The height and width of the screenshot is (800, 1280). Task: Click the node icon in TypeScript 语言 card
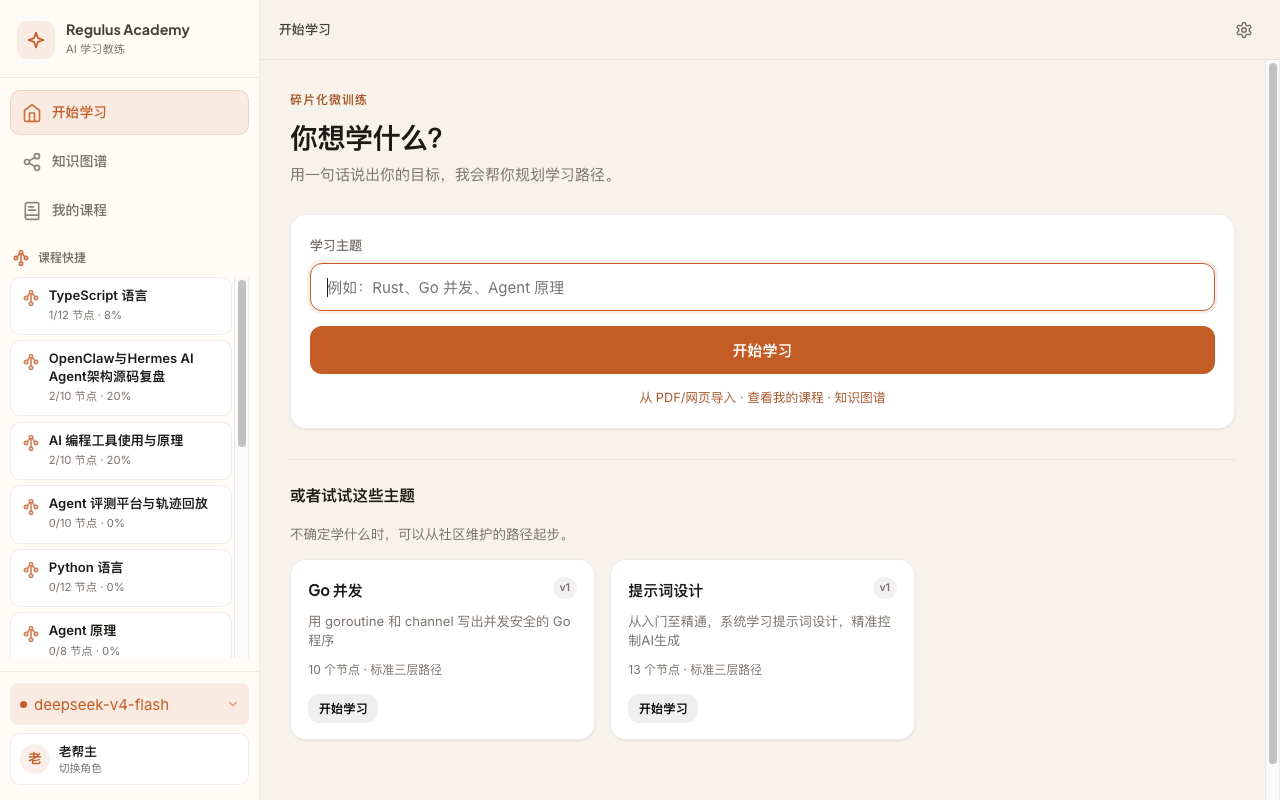click(31, 297)
